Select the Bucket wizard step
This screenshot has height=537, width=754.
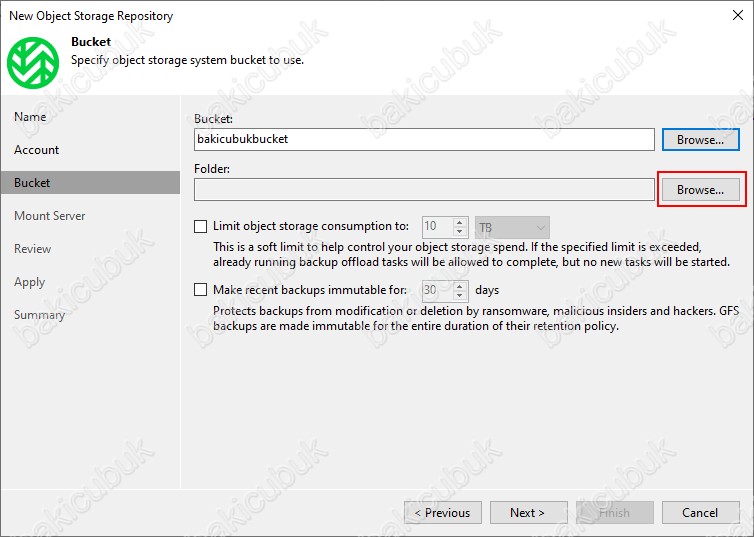pyautogui.click(x=90, y=183)
